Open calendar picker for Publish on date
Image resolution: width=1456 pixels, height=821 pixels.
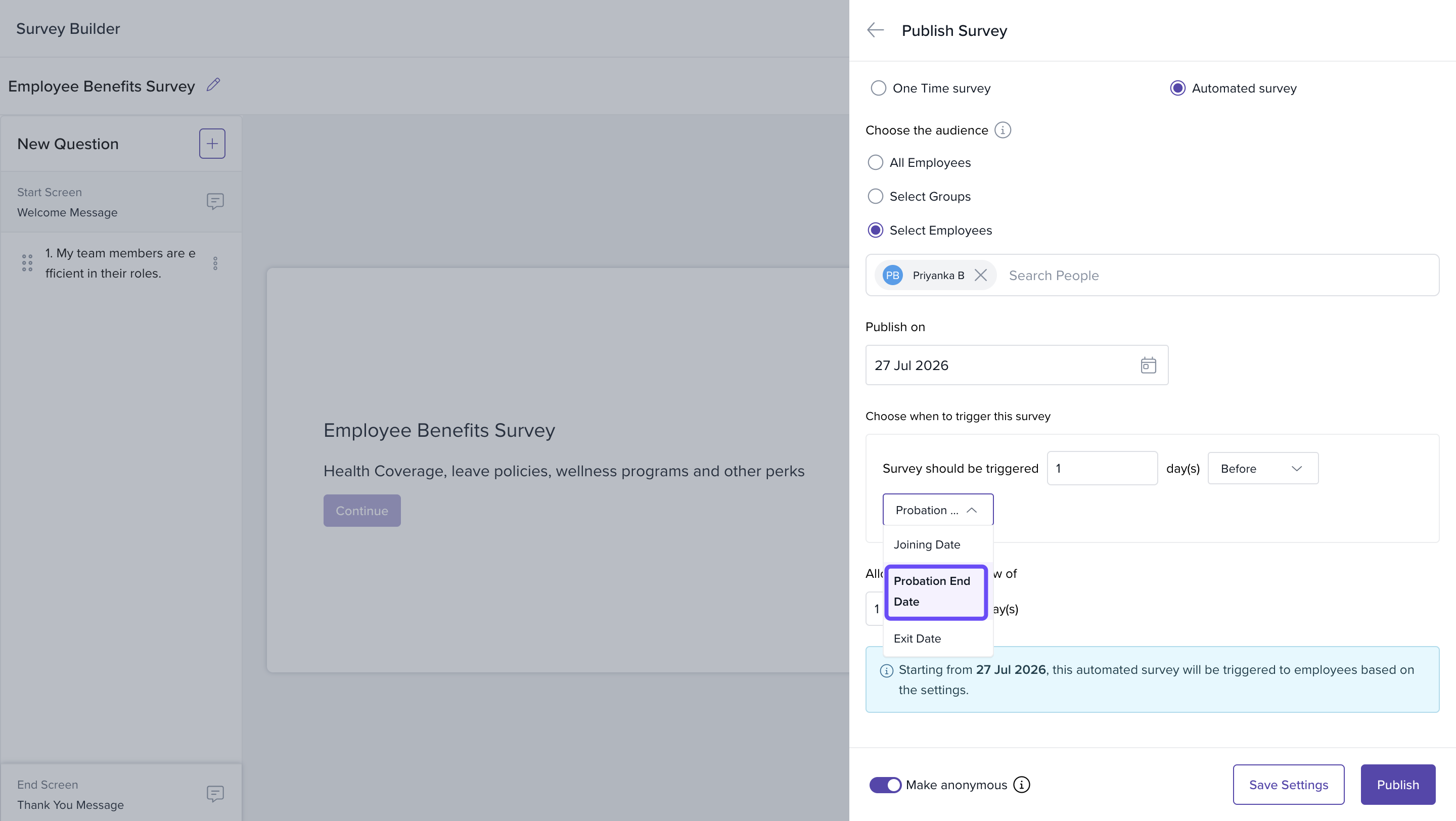click(x=1148, y=365)
